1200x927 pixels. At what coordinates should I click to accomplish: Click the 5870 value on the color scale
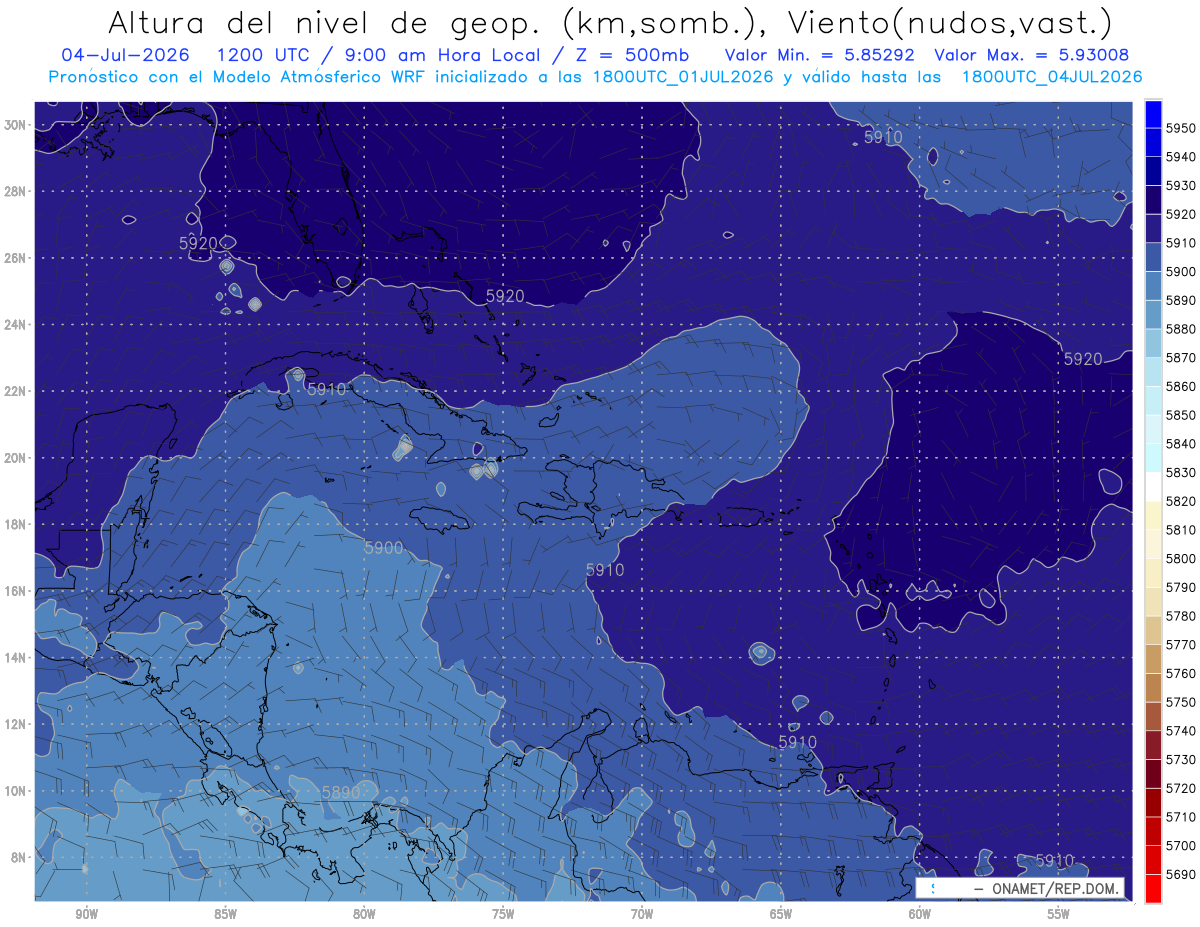click(1181, 358)
